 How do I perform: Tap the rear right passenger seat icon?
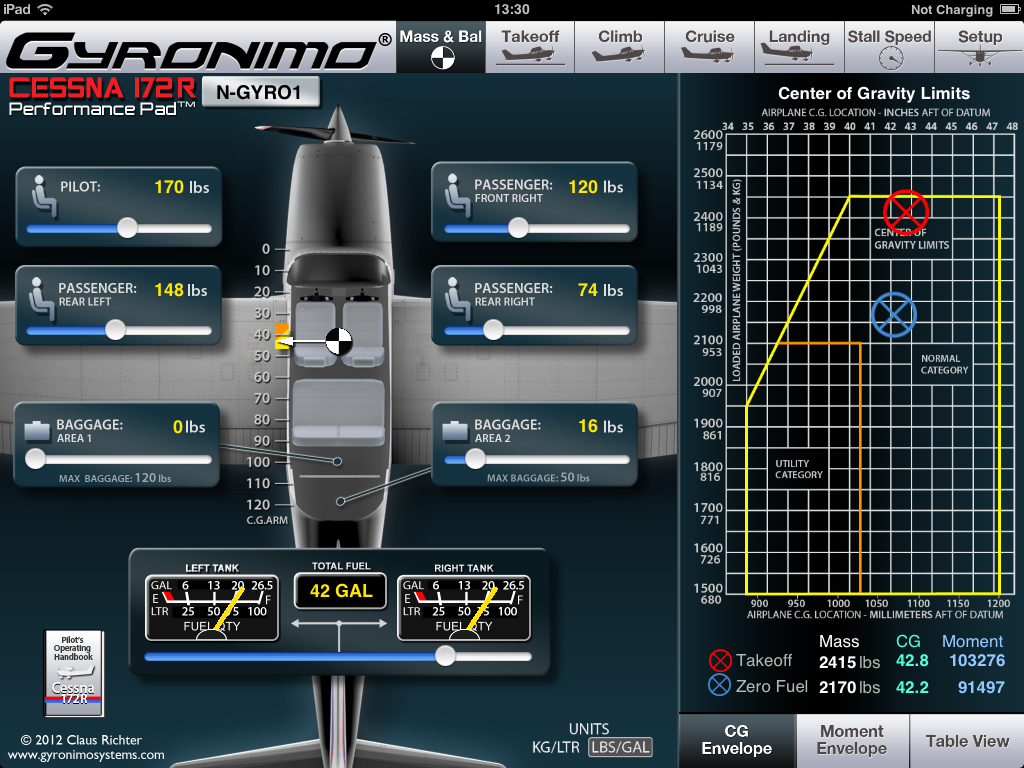click(x=456, y=298)
